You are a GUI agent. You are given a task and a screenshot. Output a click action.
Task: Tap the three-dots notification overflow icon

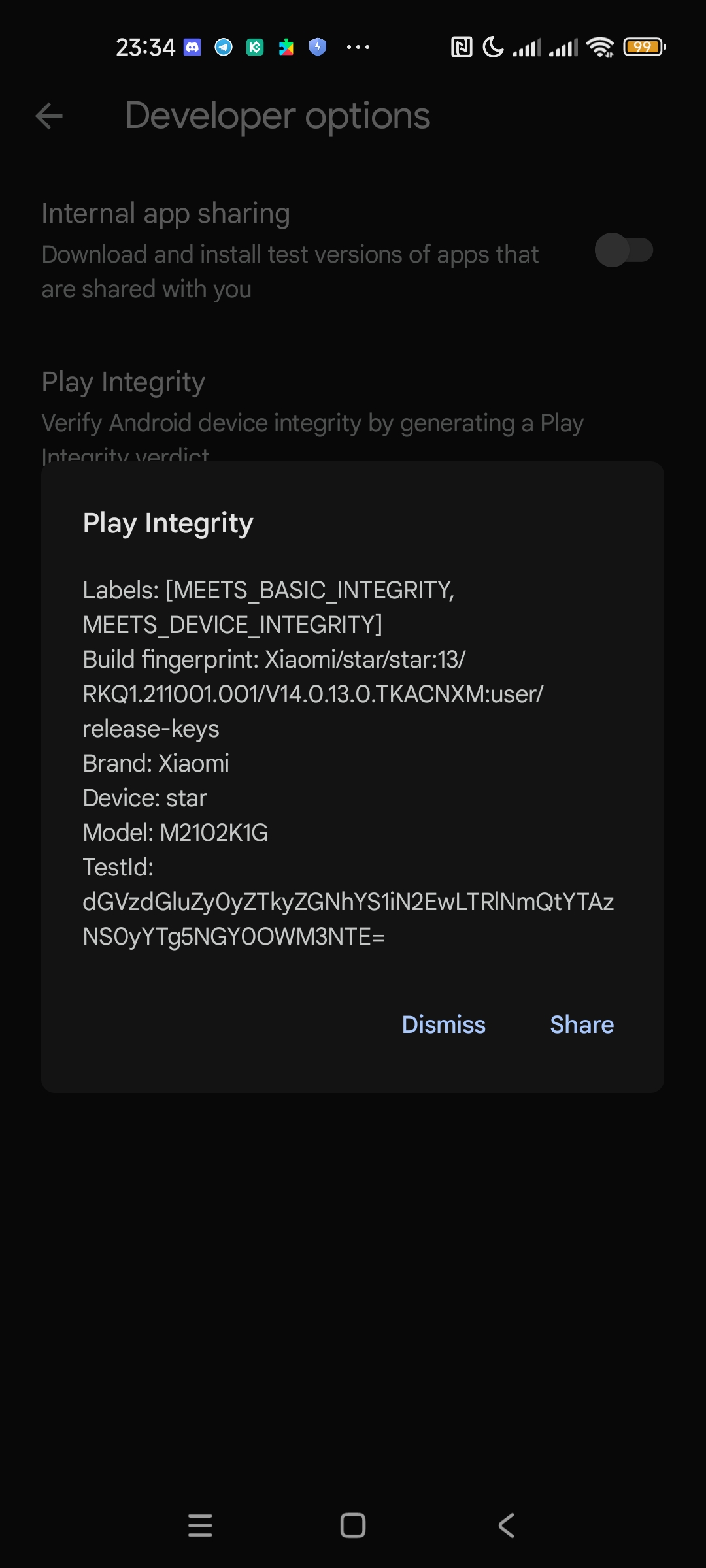click(x=358, y=47)
